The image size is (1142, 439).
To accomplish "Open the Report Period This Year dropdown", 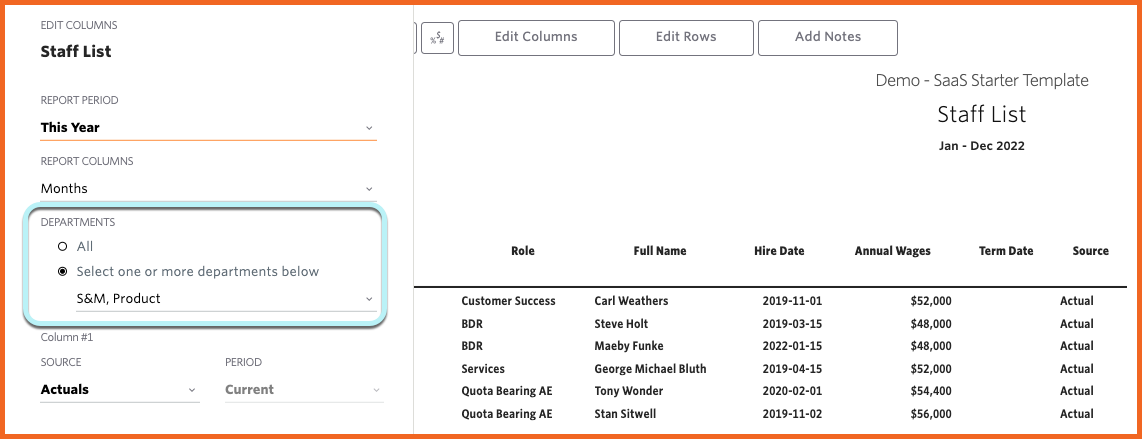I will click(x=208, y=127).
